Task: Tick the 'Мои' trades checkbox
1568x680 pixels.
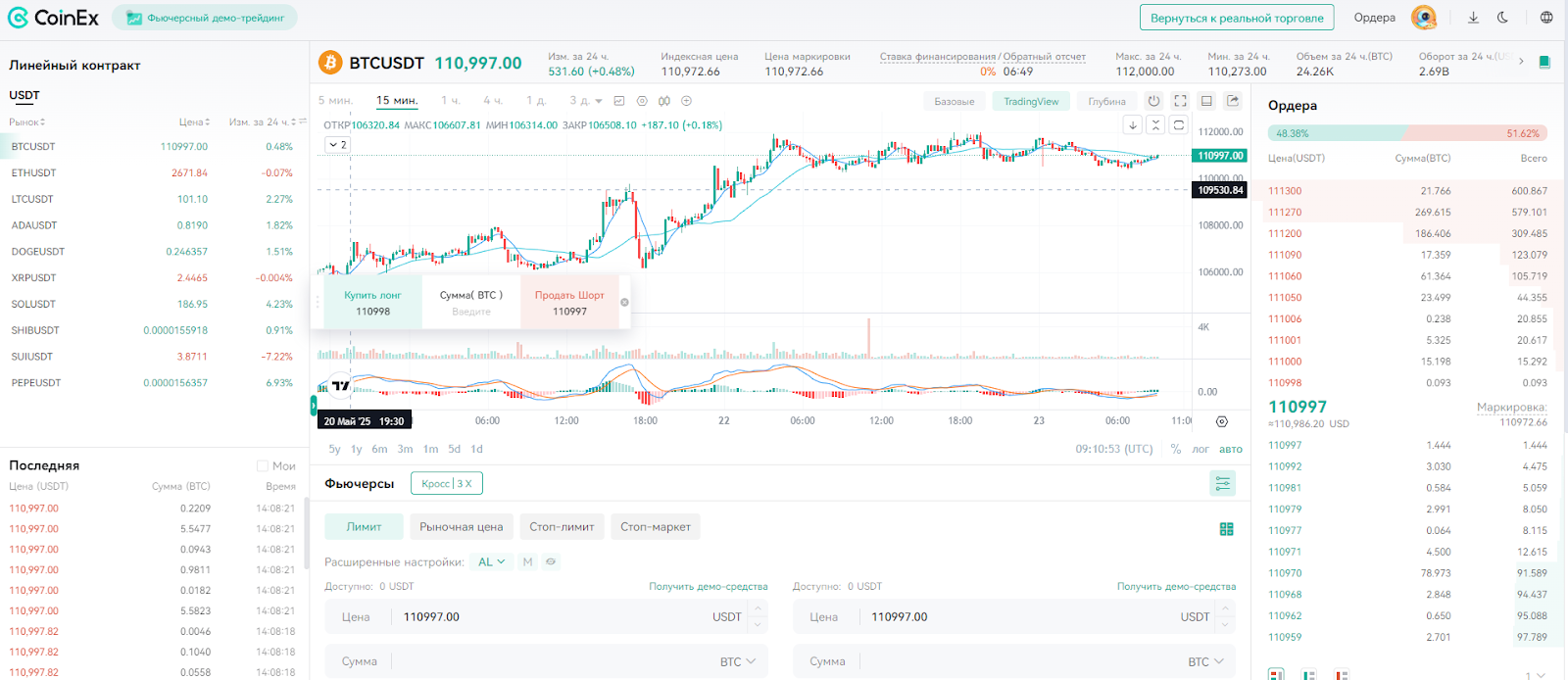Action: pyautogui.click(x=263, y=466)
